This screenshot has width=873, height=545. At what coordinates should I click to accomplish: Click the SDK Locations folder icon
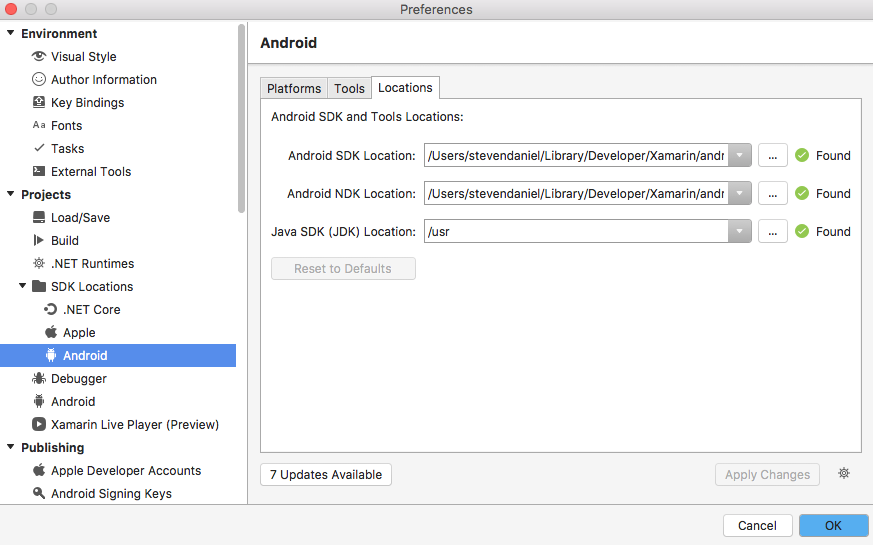tap(39, 286)
